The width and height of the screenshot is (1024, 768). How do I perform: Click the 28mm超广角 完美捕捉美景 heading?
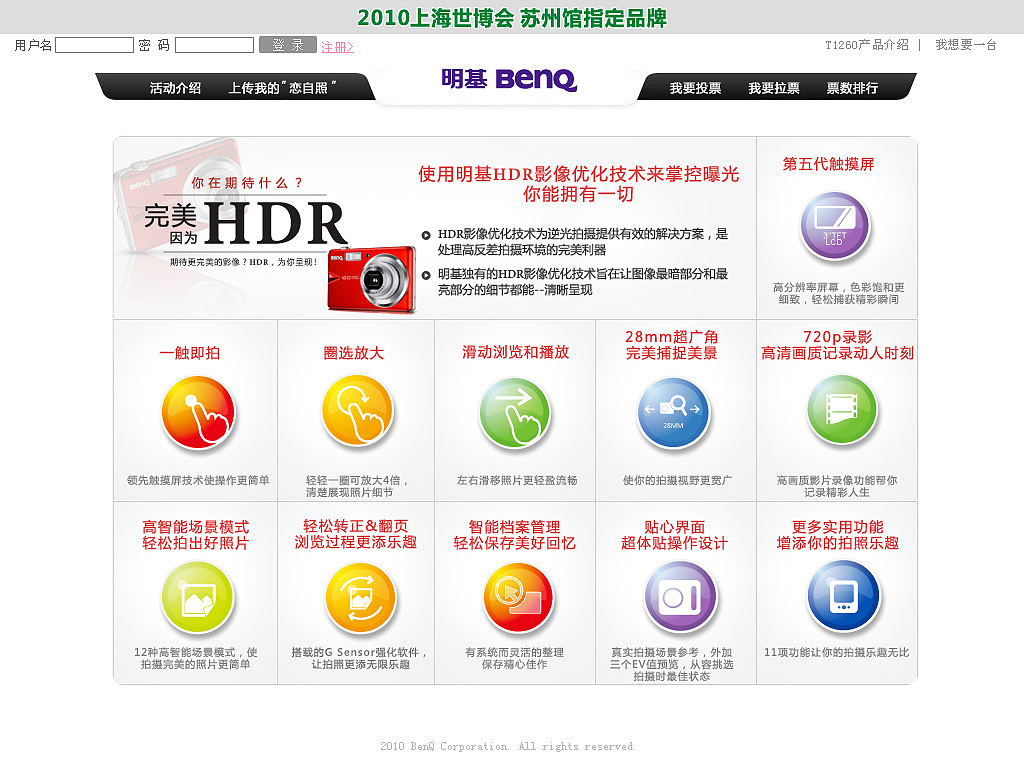[x=671, y=345]
